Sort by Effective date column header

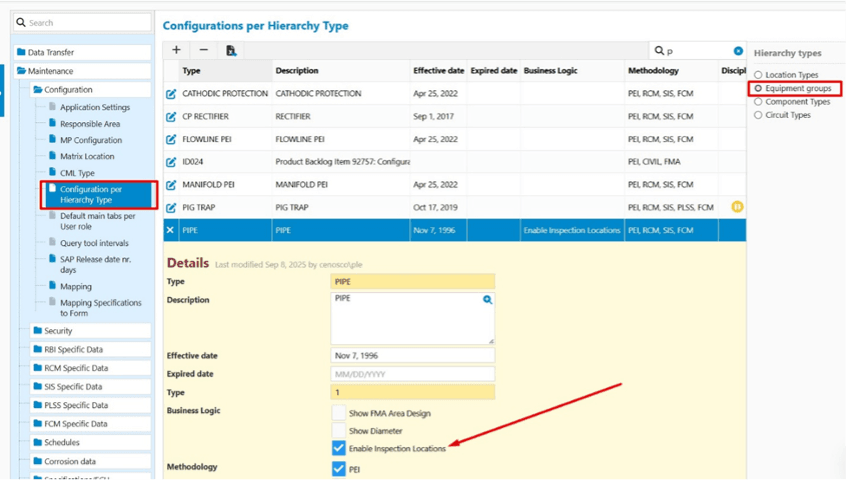tap(439, 71)
